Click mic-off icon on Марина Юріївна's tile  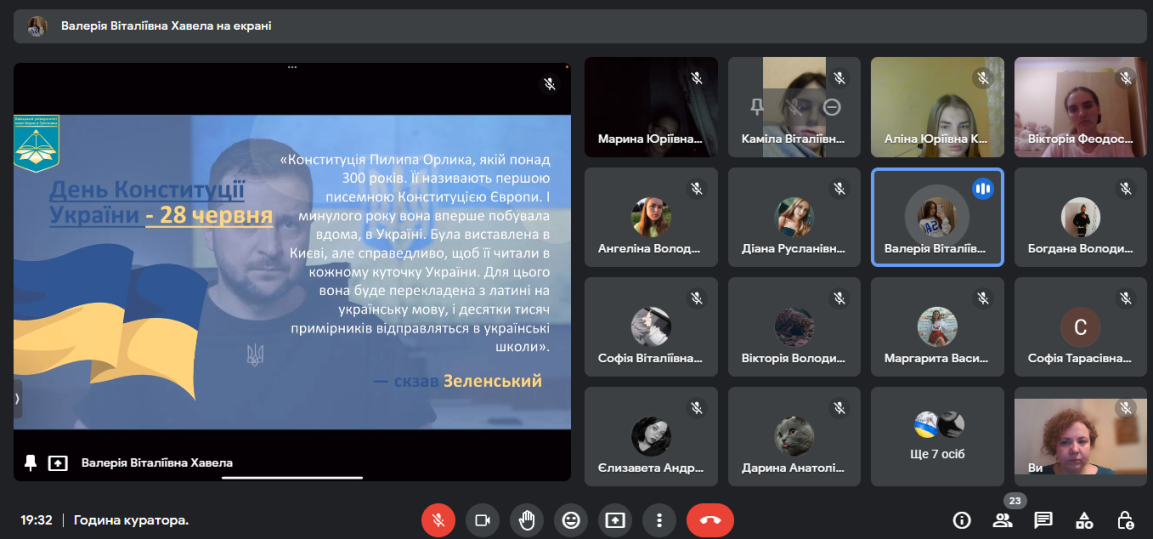(696, 79)
